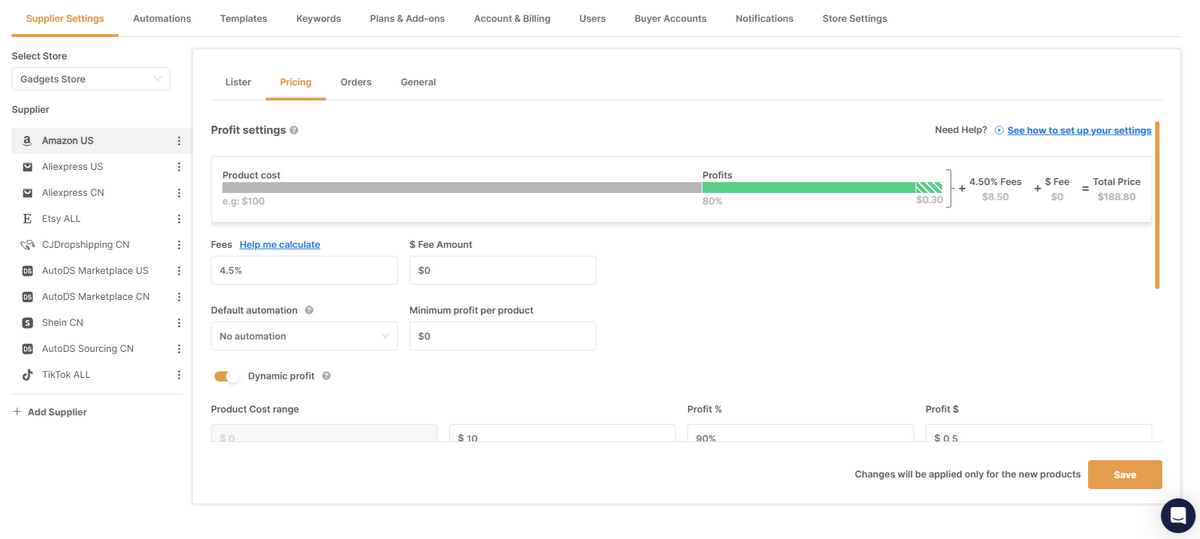1200x539 pixels.
Task: Open the Amazon US supplier options menu
Action: pyautogui.click(x=179, y=141)
